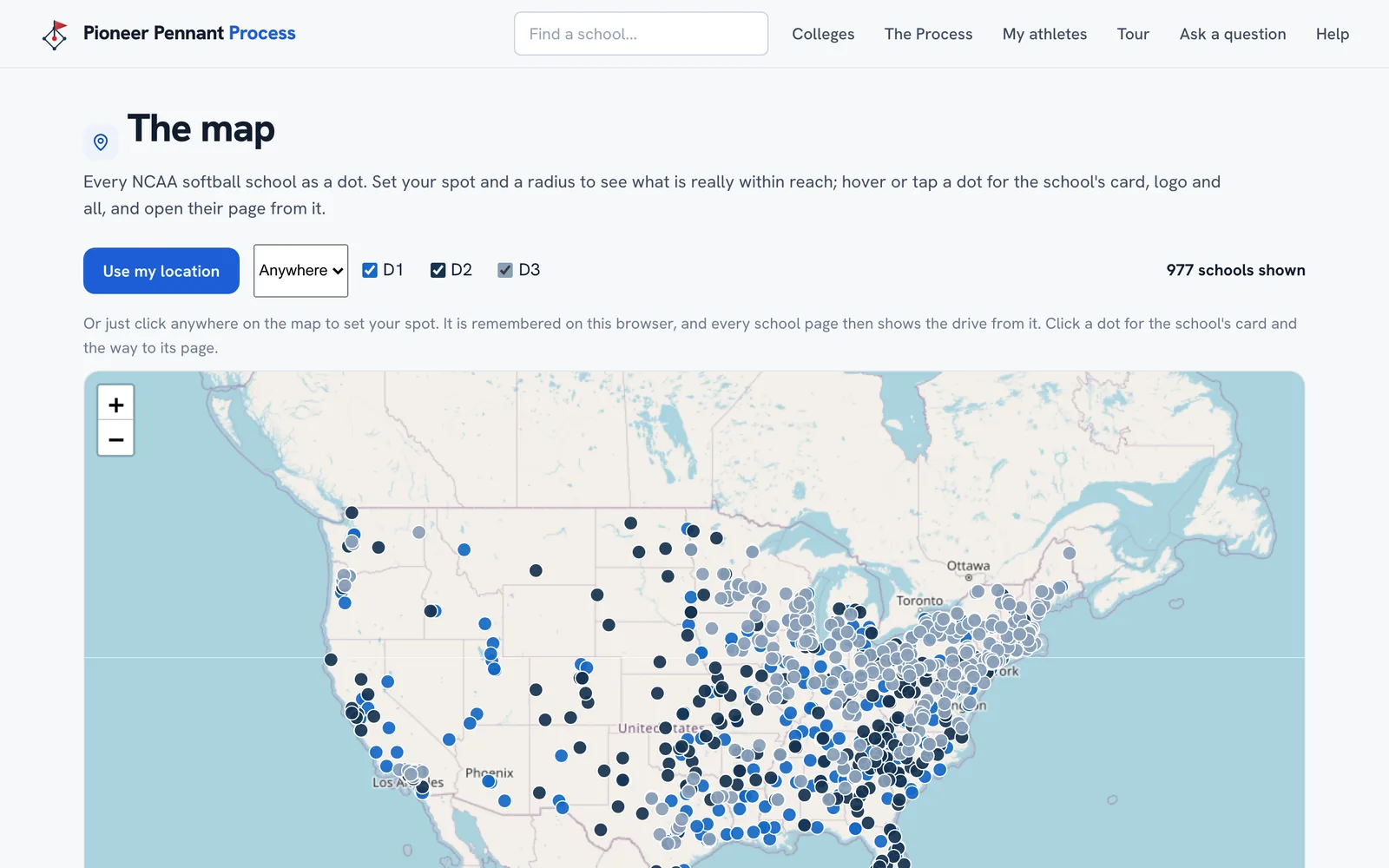Toggle the D2 checkbox
The height and width of the screenshot is (868, 1389).
(438, 270)
